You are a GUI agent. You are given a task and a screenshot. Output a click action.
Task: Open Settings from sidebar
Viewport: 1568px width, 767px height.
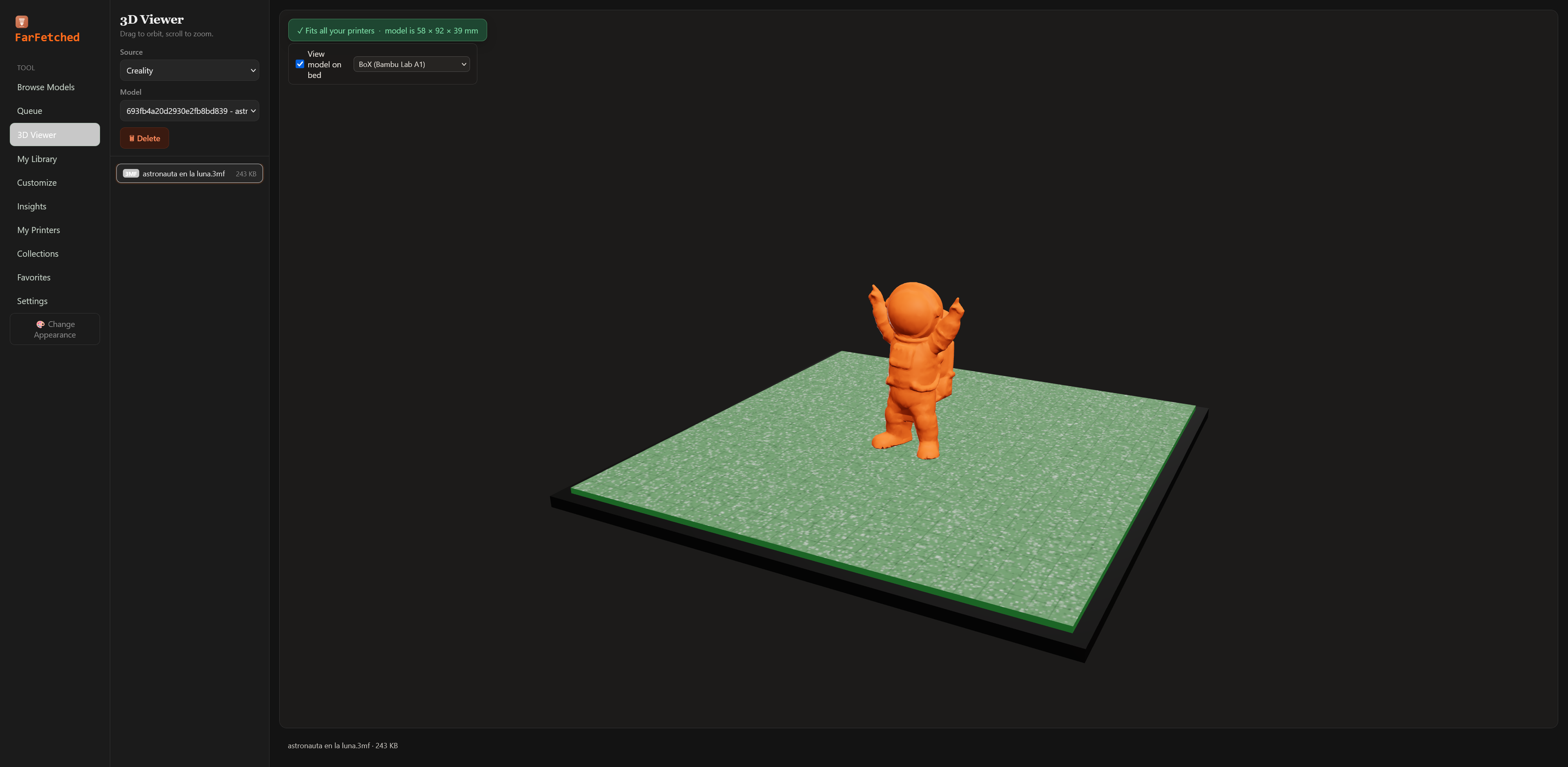[x=55, y=301]
